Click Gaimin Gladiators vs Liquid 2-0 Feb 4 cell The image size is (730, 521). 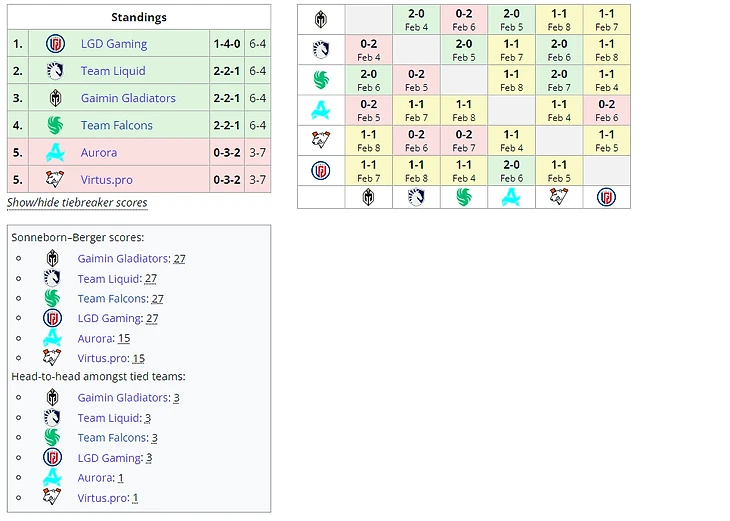(416, 20)
